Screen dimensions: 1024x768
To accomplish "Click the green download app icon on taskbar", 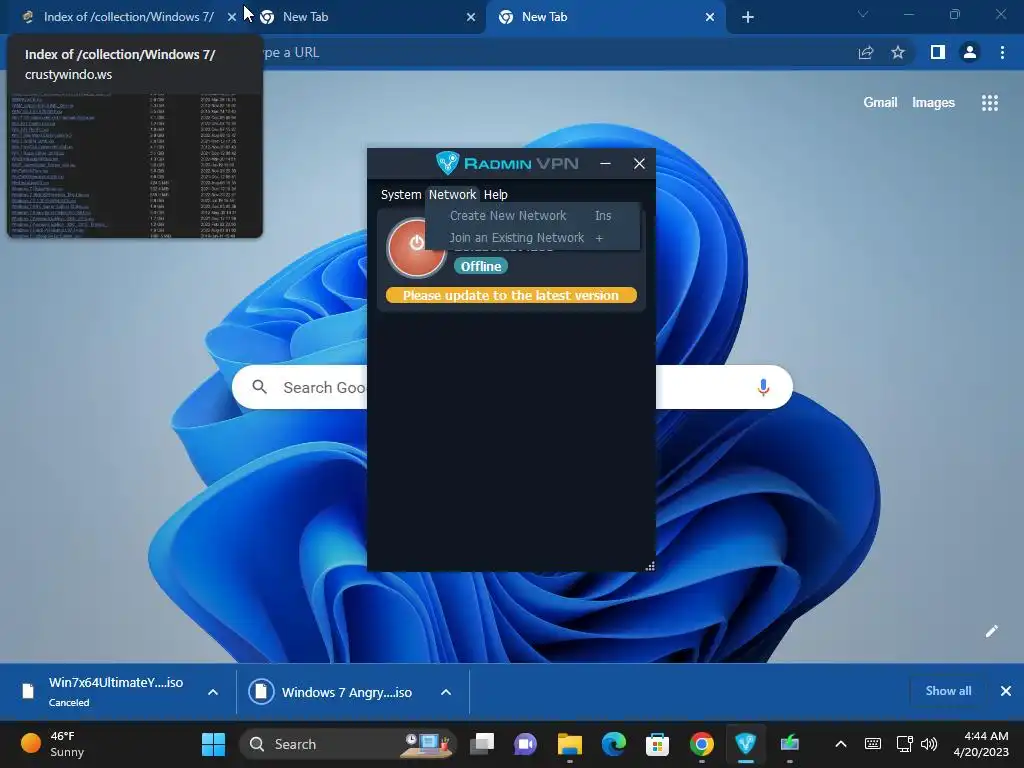I will 790,744.
